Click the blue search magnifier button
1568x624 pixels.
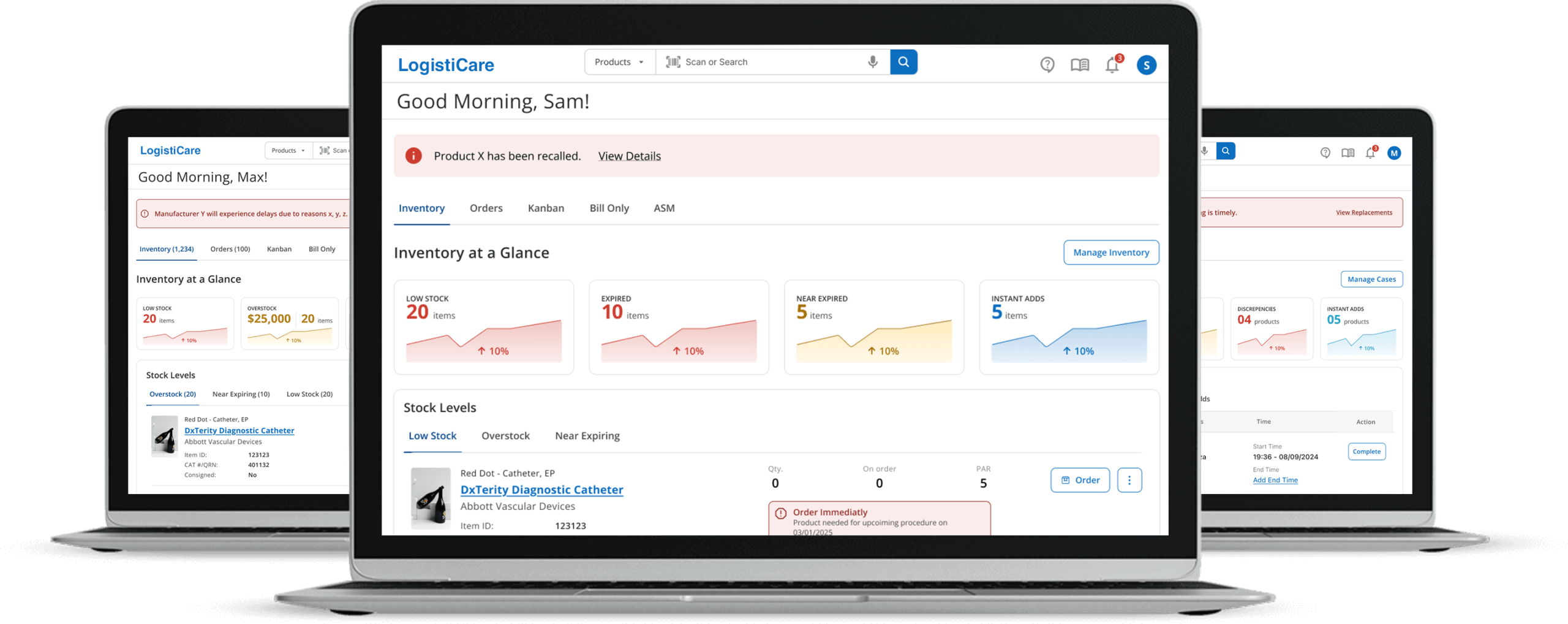coord(903,62)
